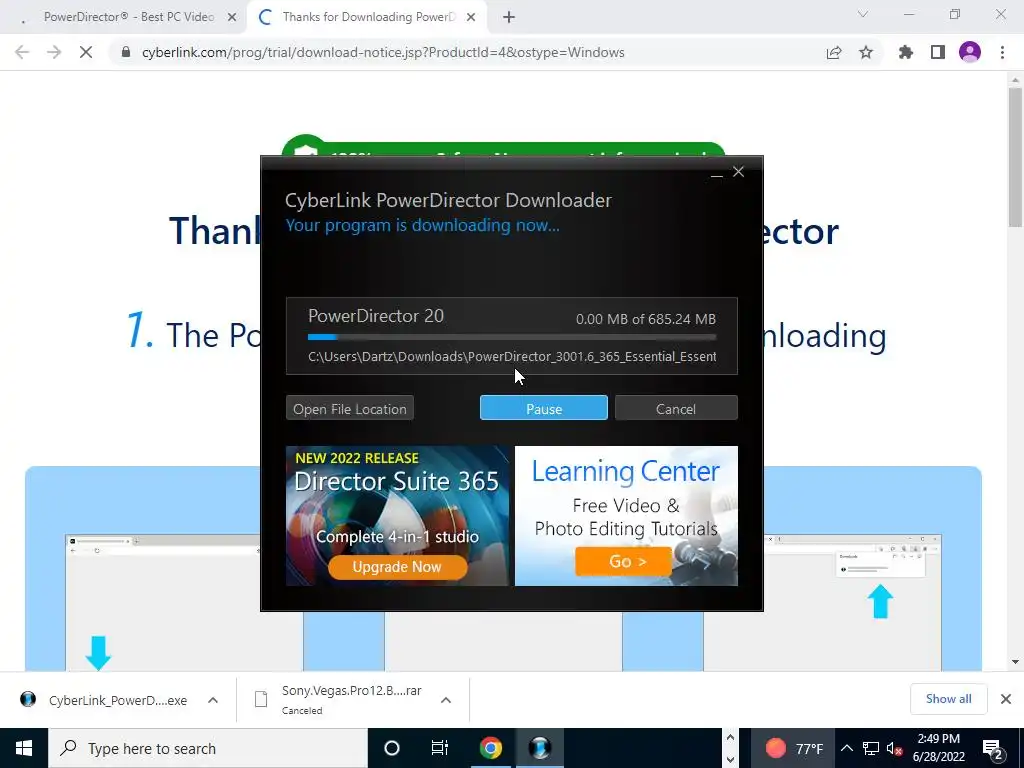The height and width of the screenshot is (768, 1024).
Task: Select Thanks for Downloading tab
Action: pos(367,17)
